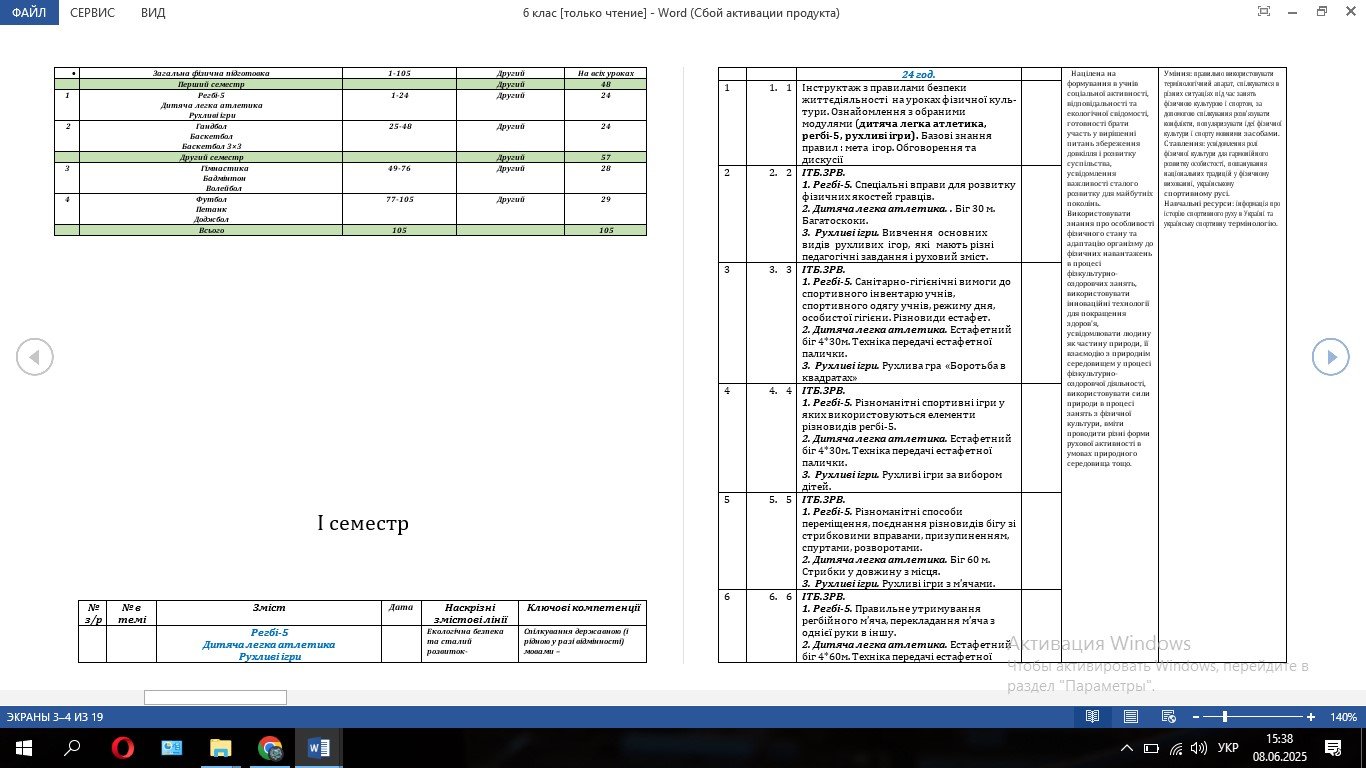1366x768 pixels.
Task: Click the zoom out minus button
Action: click(x=1195, y=717)
